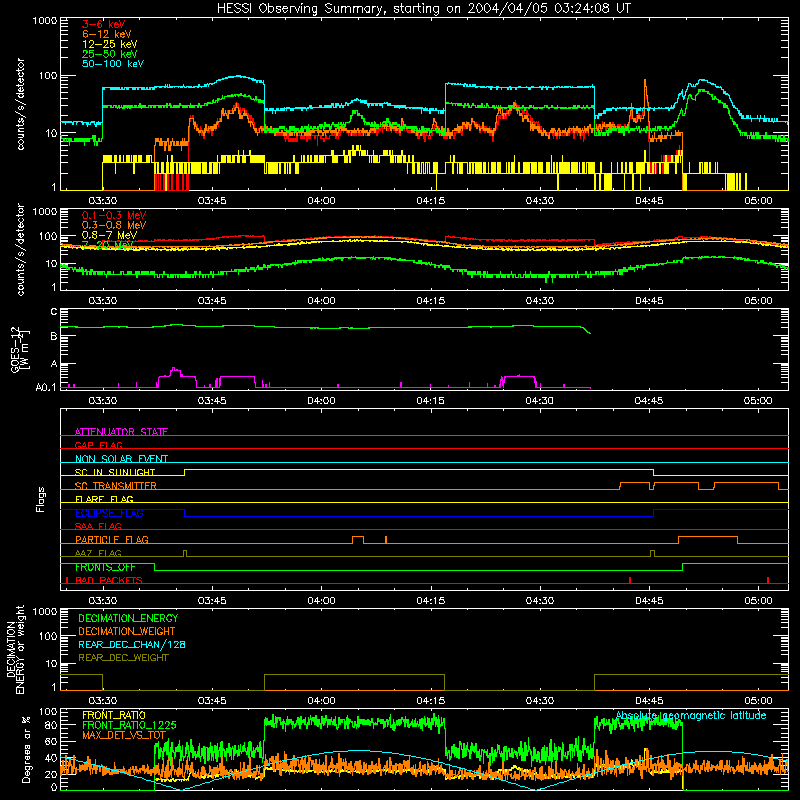Click the DECIMATION_ENERGY legend label
Image resolution: width=800 pixels, height=800 pixels.
[x=128, y=618]
